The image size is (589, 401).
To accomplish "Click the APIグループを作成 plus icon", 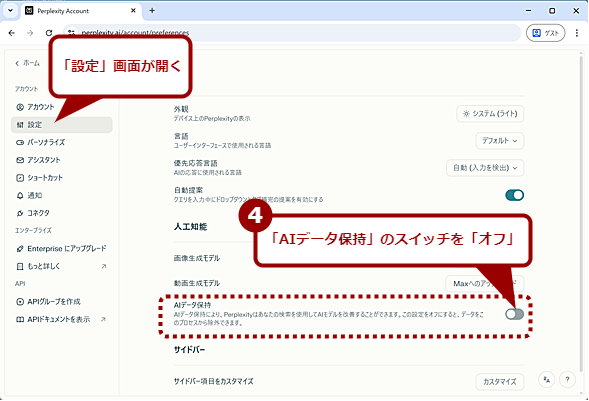I will coord(20,302).
